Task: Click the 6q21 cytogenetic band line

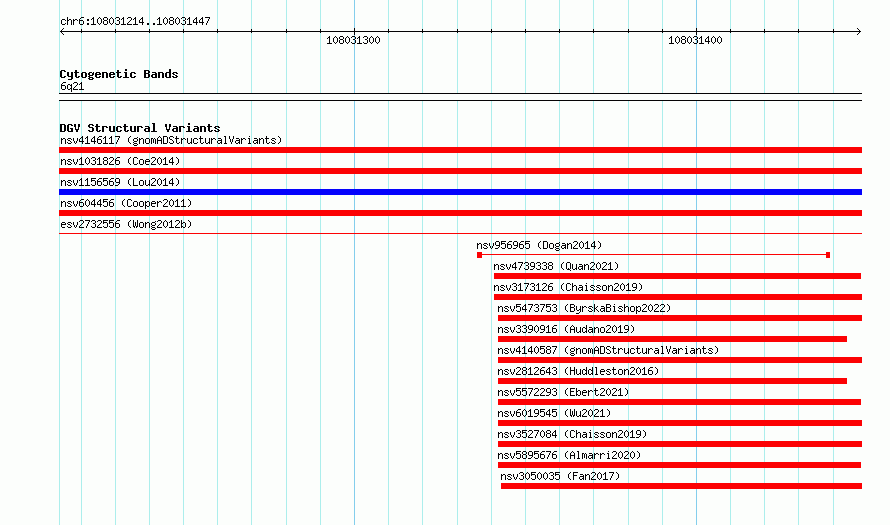Action: [x=460, y=97]
